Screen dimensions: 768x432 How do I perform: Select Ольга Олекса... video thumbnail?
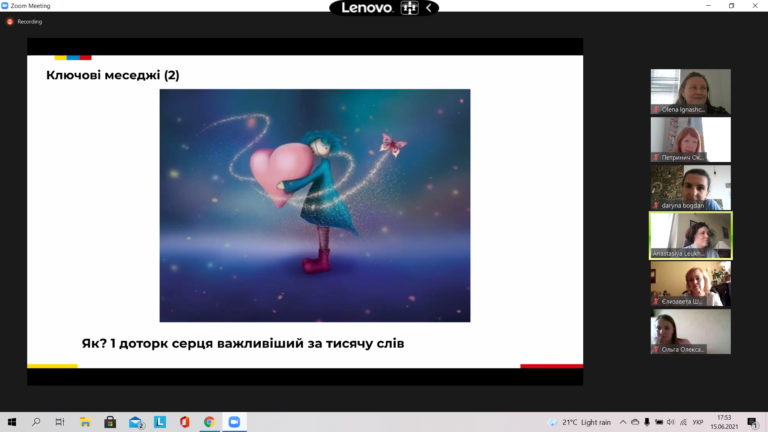coord(691,332)
